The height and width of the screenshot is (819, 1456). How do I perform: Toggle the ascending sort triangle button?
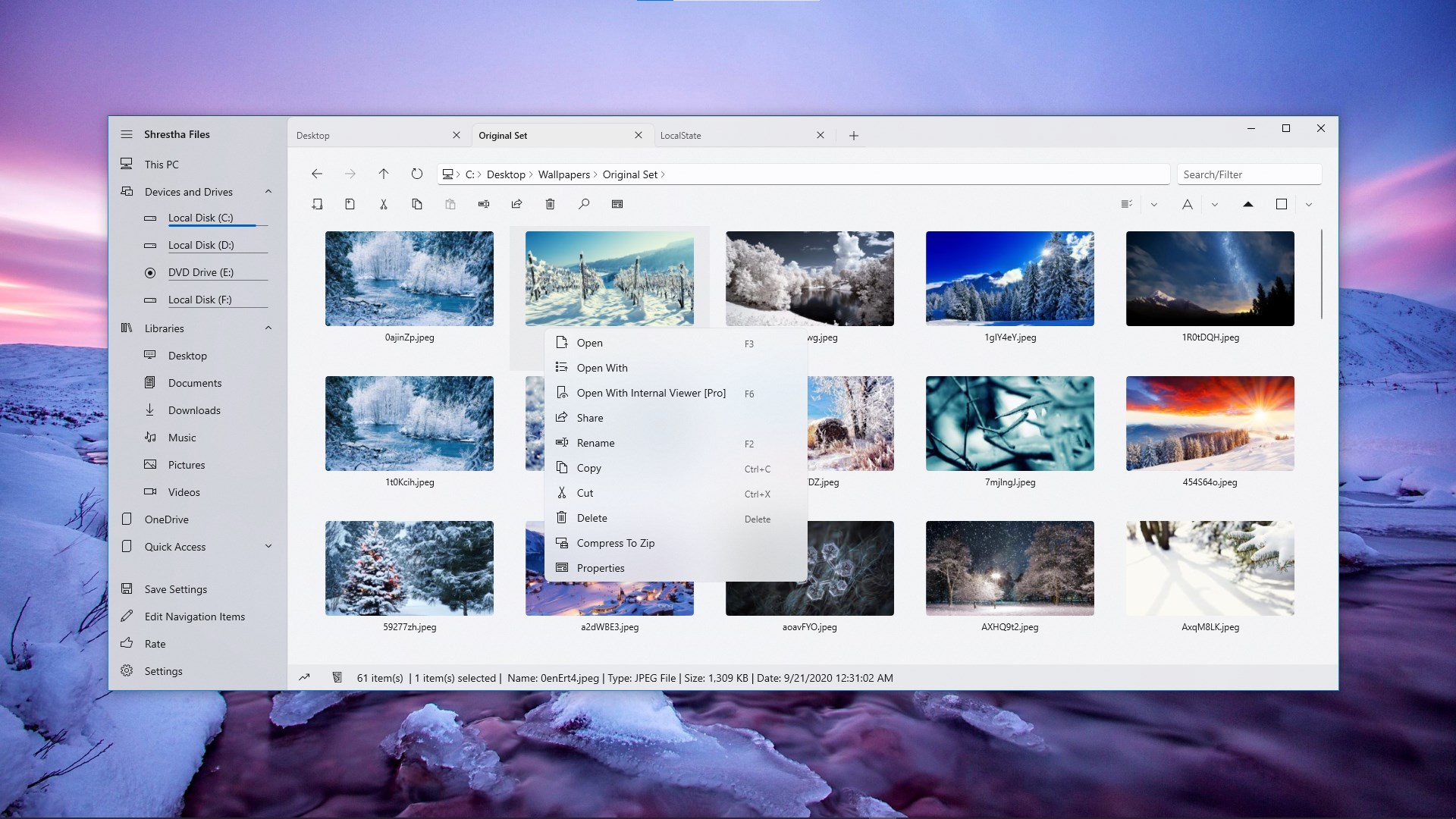pos(1248,204)
